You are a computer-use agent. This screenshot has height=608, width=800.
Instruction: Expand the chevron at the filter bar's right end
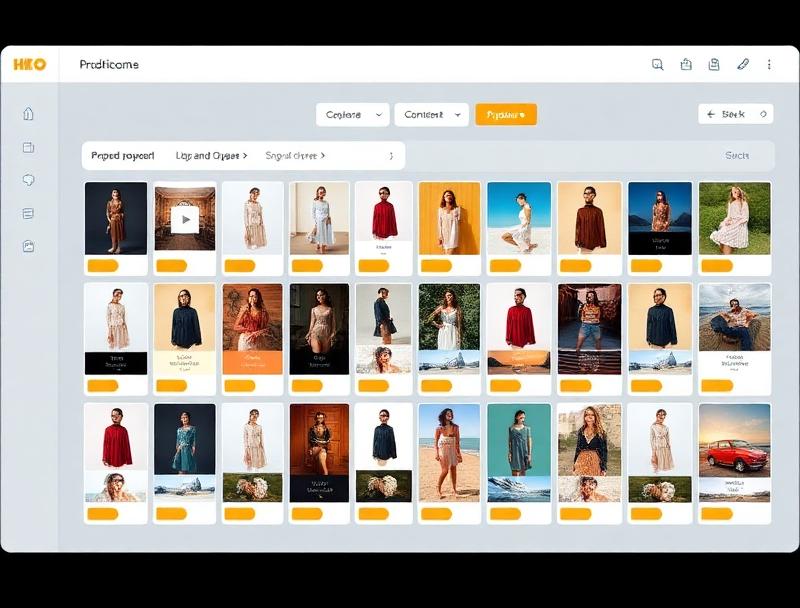391,156
